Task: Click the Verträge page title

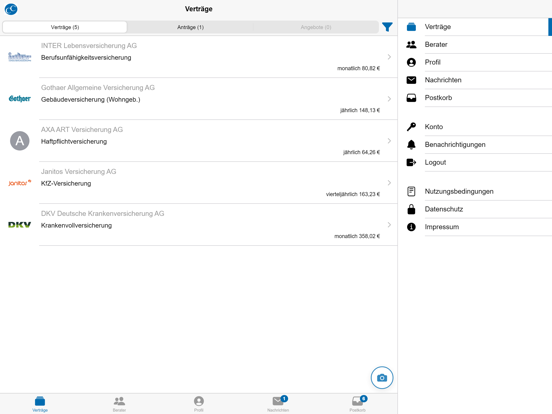Action: click(x=199, y=9)
